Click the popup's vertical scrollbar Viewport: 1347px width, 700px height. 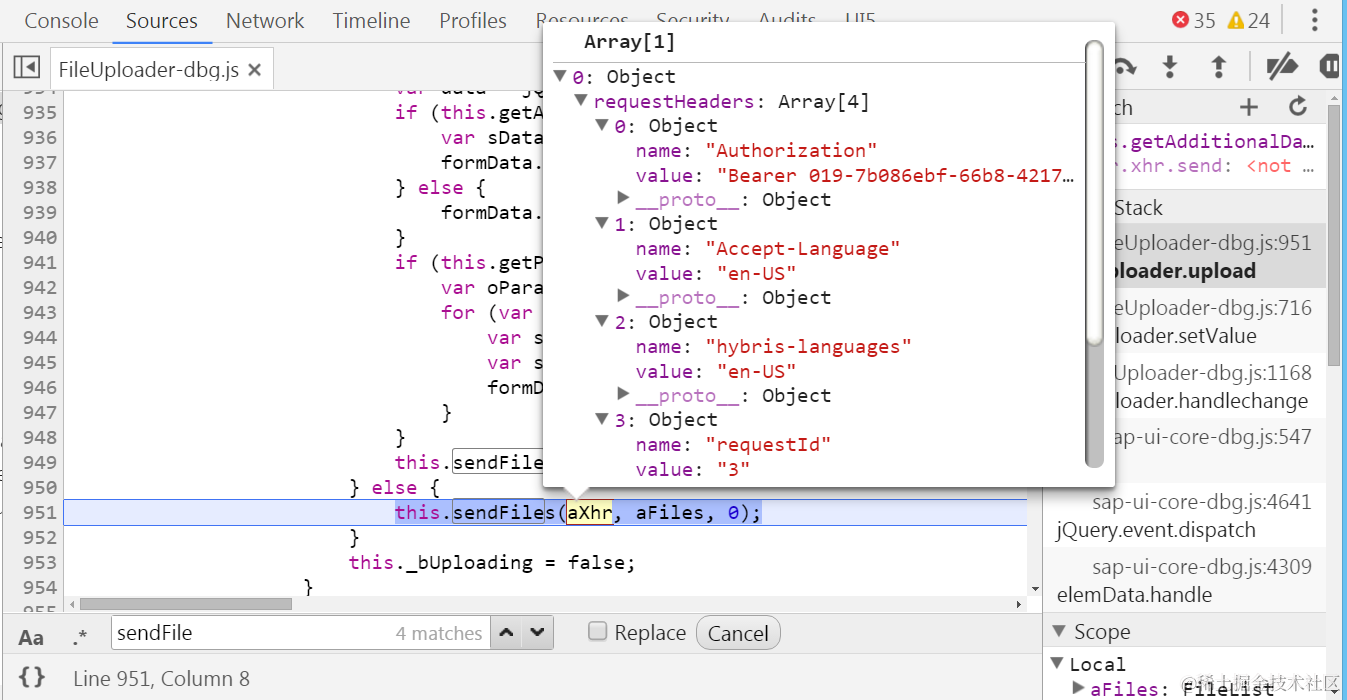coord(1094,253)
